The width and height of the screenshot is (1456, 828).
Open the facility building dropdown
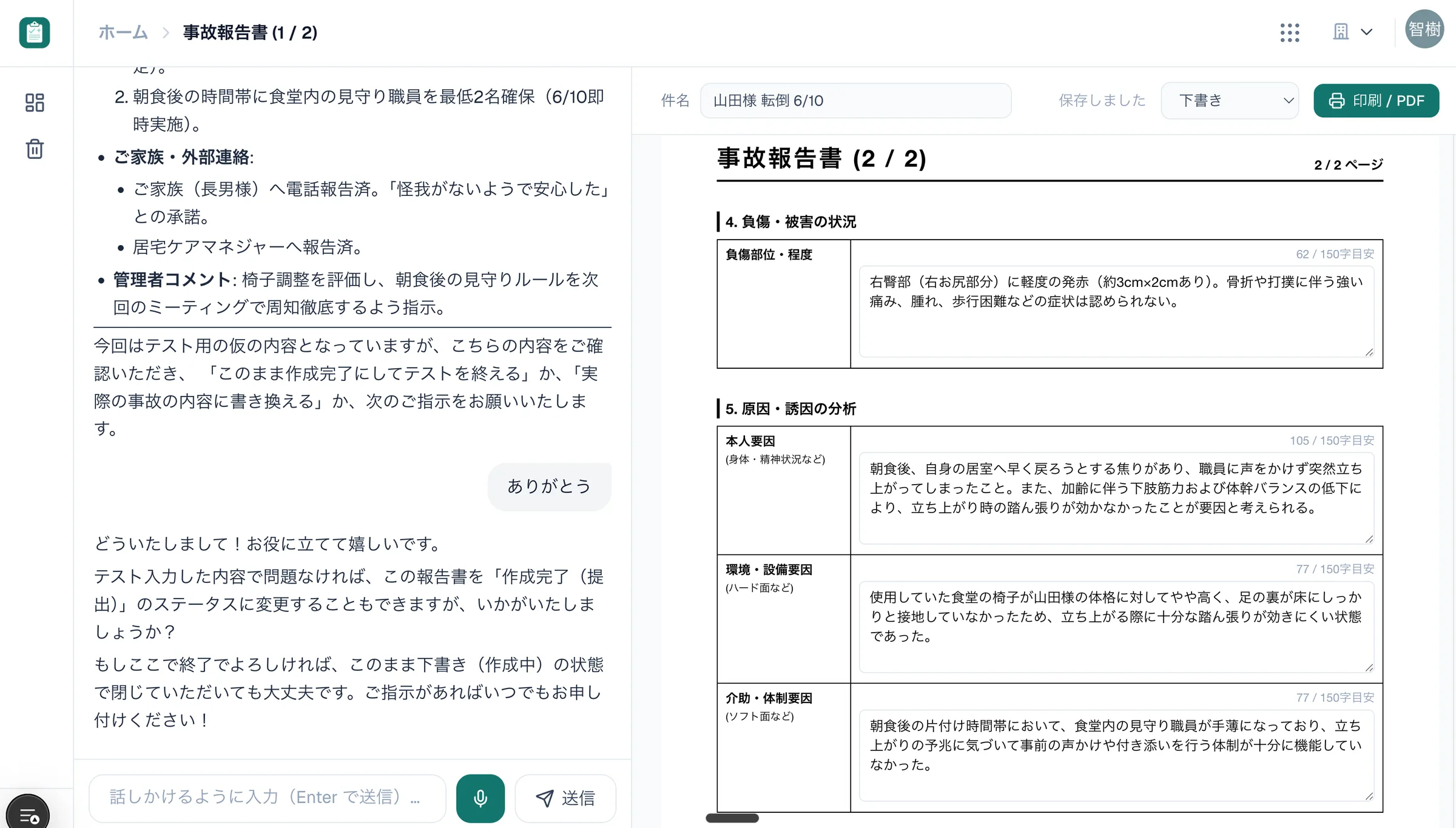(1352, 32)
